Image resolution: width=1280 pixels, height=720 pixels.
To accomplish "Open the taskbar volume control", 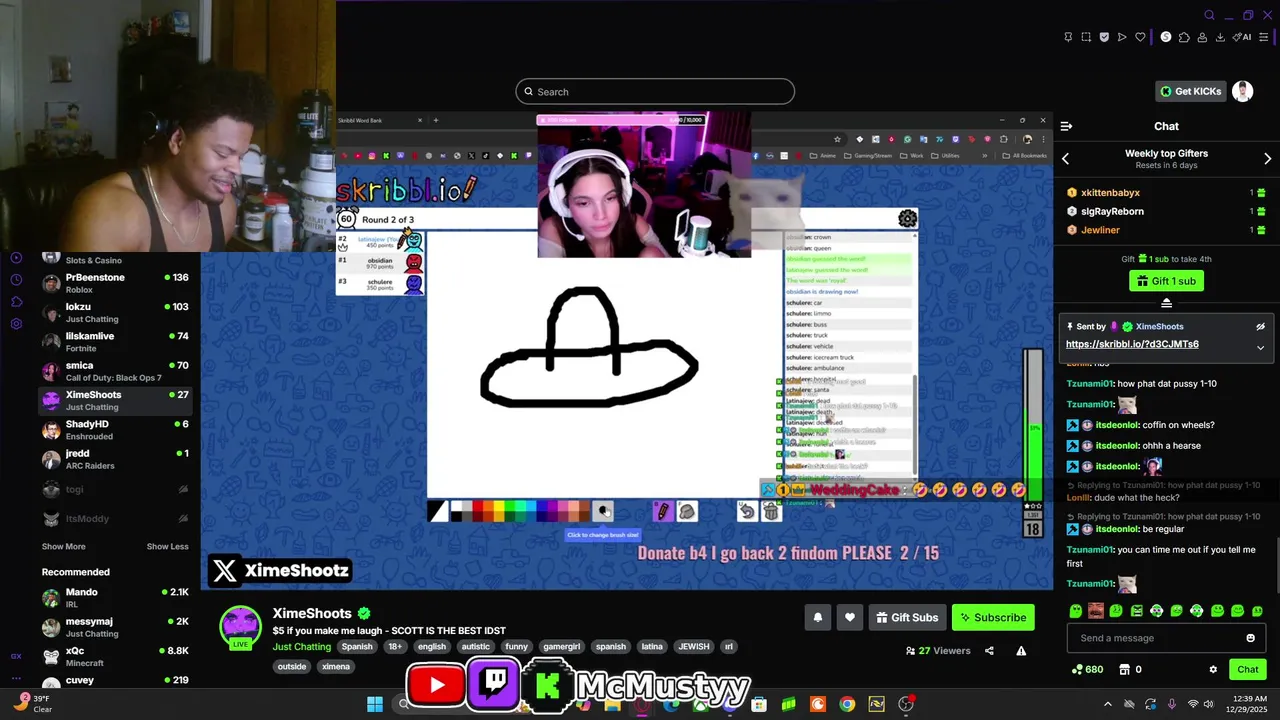I will pos(1209,704).
